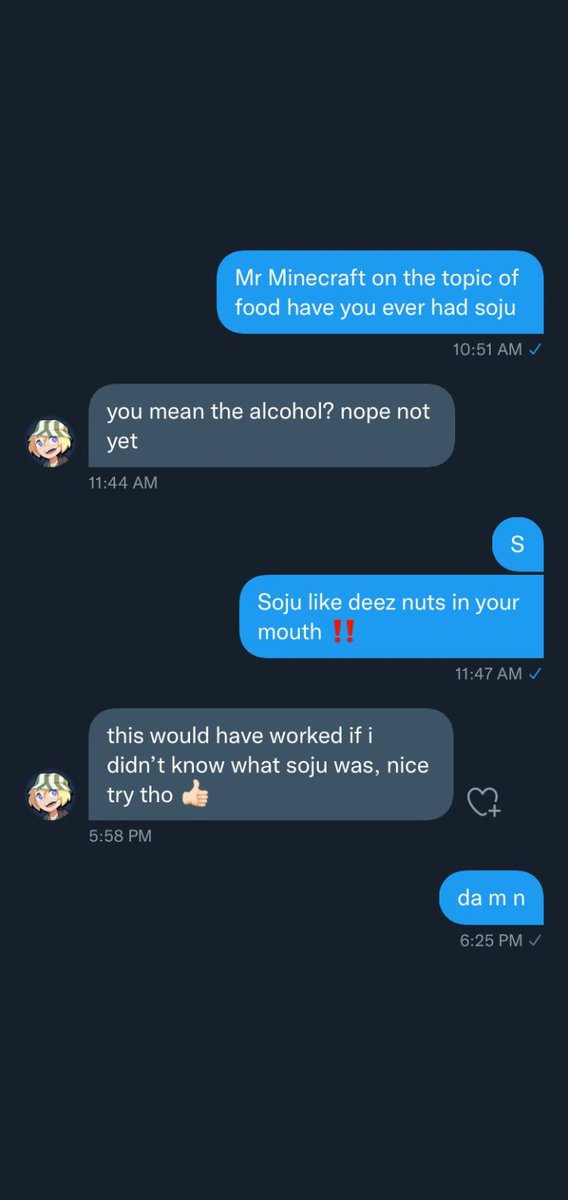Select the single 'S' message bubble

coord(518,545)
